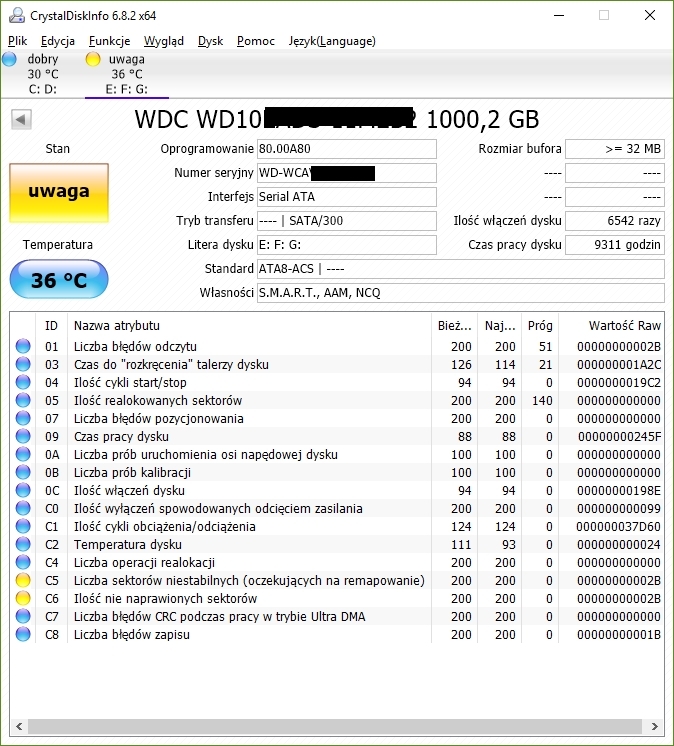
Task: Click status orb for attribute 04 start/stop cycles
Action: pos(23,382)
